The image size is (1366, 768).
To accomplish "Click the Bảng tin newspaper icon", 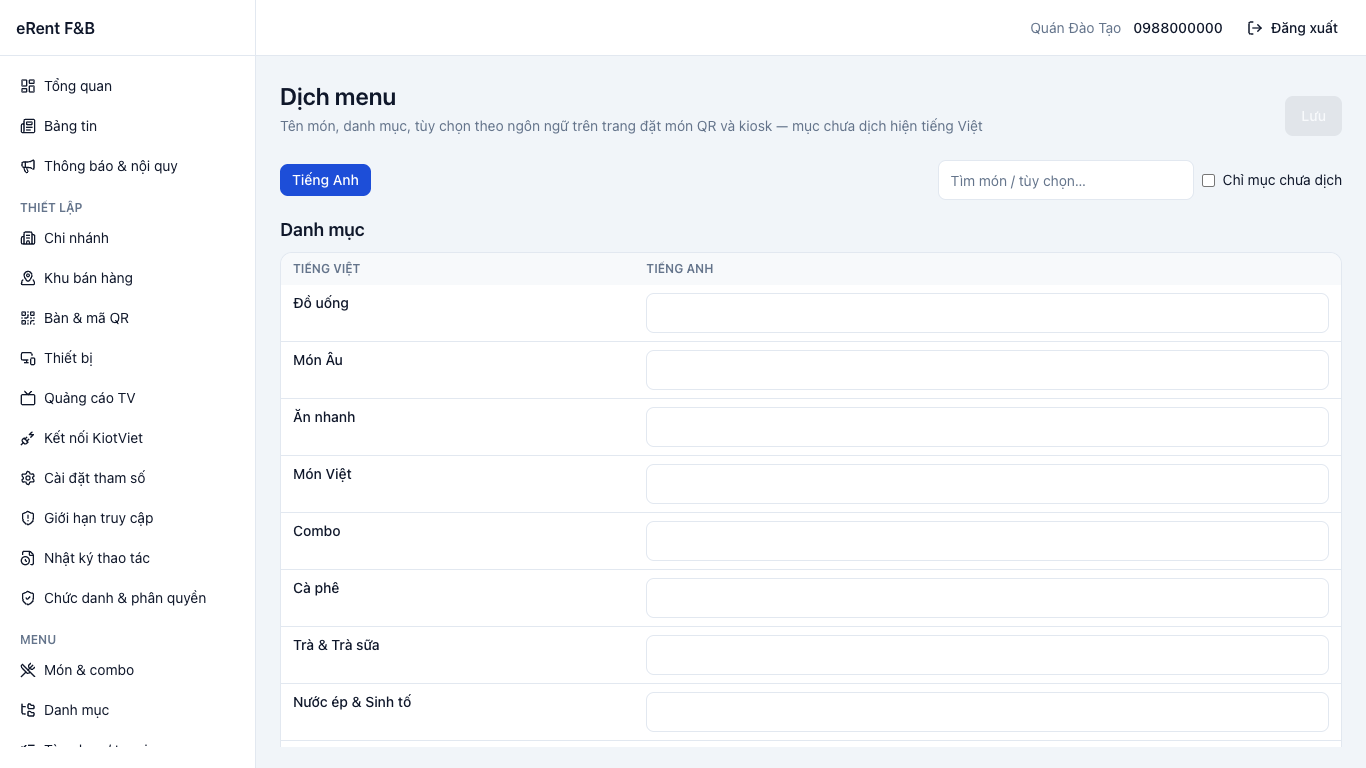I will (x=28, y=126).
